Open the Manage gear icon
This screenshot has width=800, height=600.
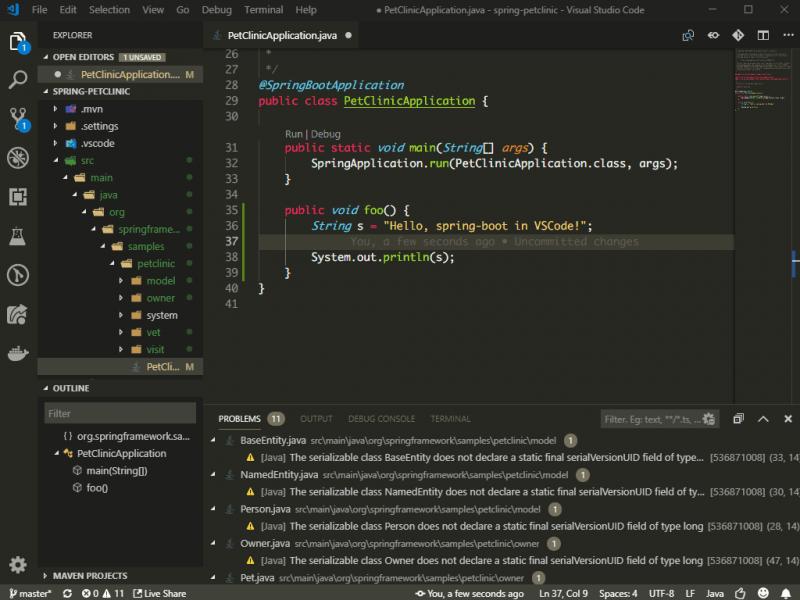pos(18,565)
